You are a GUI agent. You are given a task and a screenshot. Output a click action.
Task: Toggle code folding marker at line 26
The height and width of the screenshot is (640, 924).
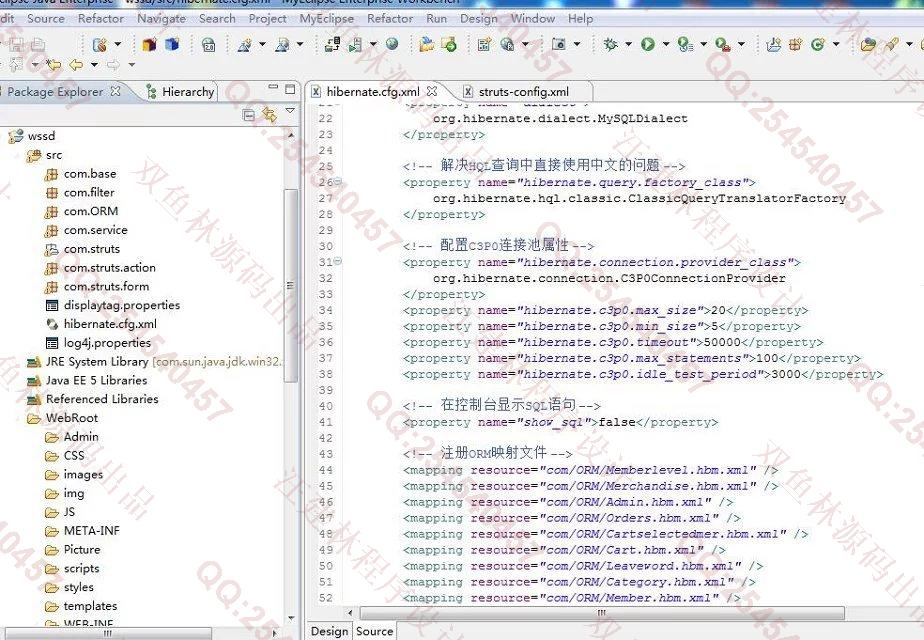tap(338, 182)
